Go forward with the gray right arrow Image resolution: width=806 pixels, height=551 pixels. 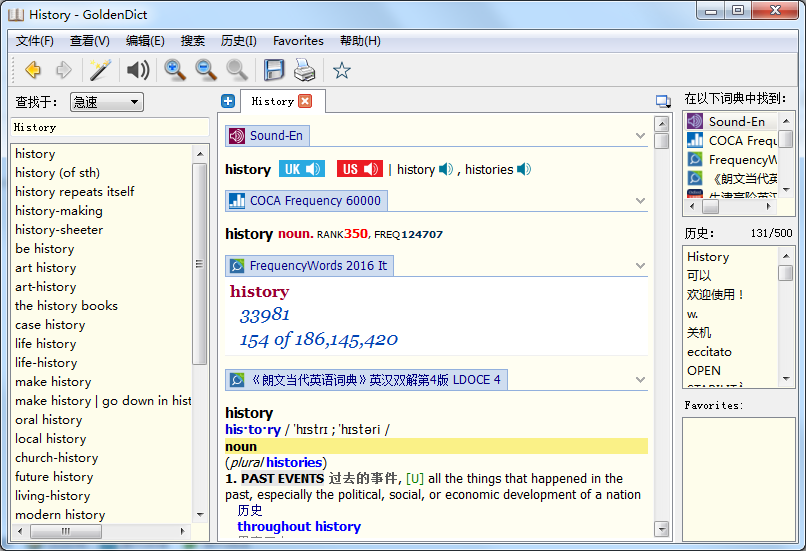click(63, 70)
